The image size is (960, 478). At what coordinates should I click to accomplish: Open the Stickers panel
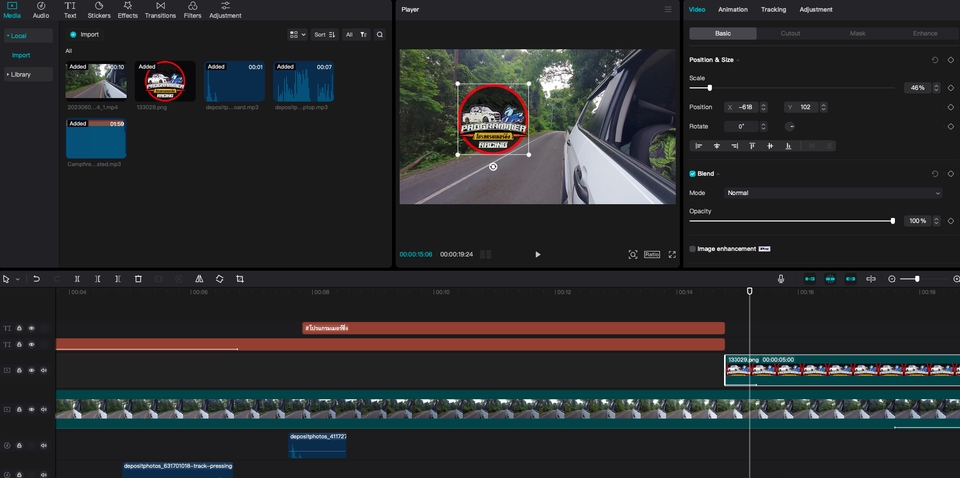point(99,10)
